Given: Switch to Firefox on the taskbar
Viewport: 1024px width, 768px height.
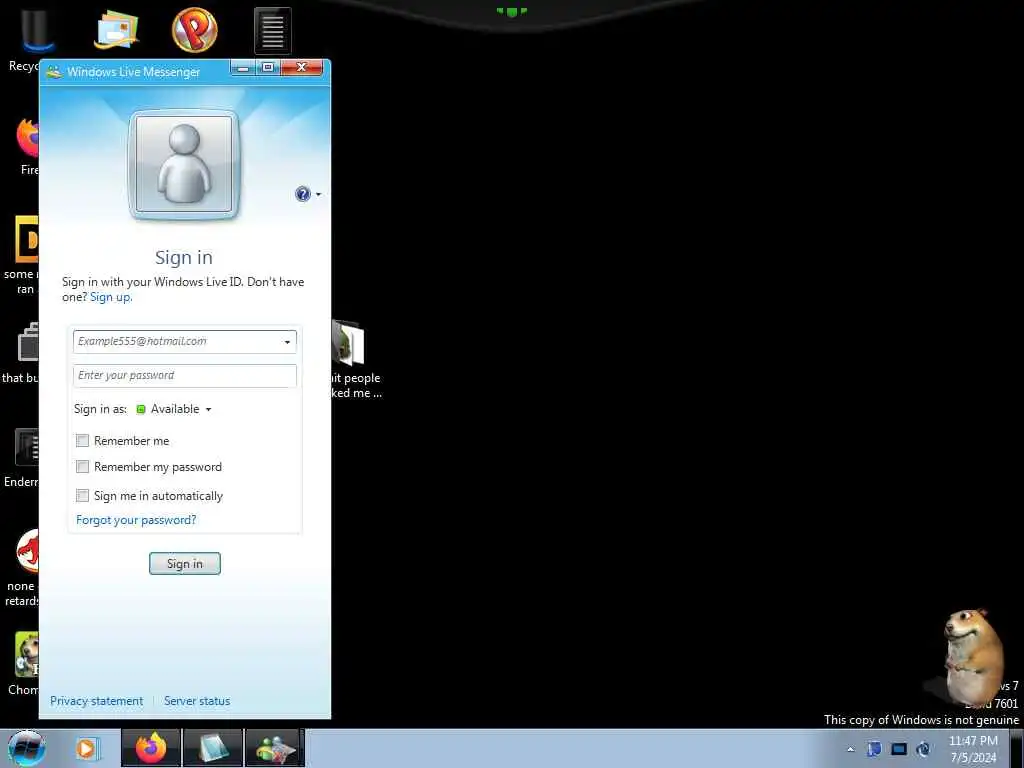Looking at the screenshot, I should (150, 748).
